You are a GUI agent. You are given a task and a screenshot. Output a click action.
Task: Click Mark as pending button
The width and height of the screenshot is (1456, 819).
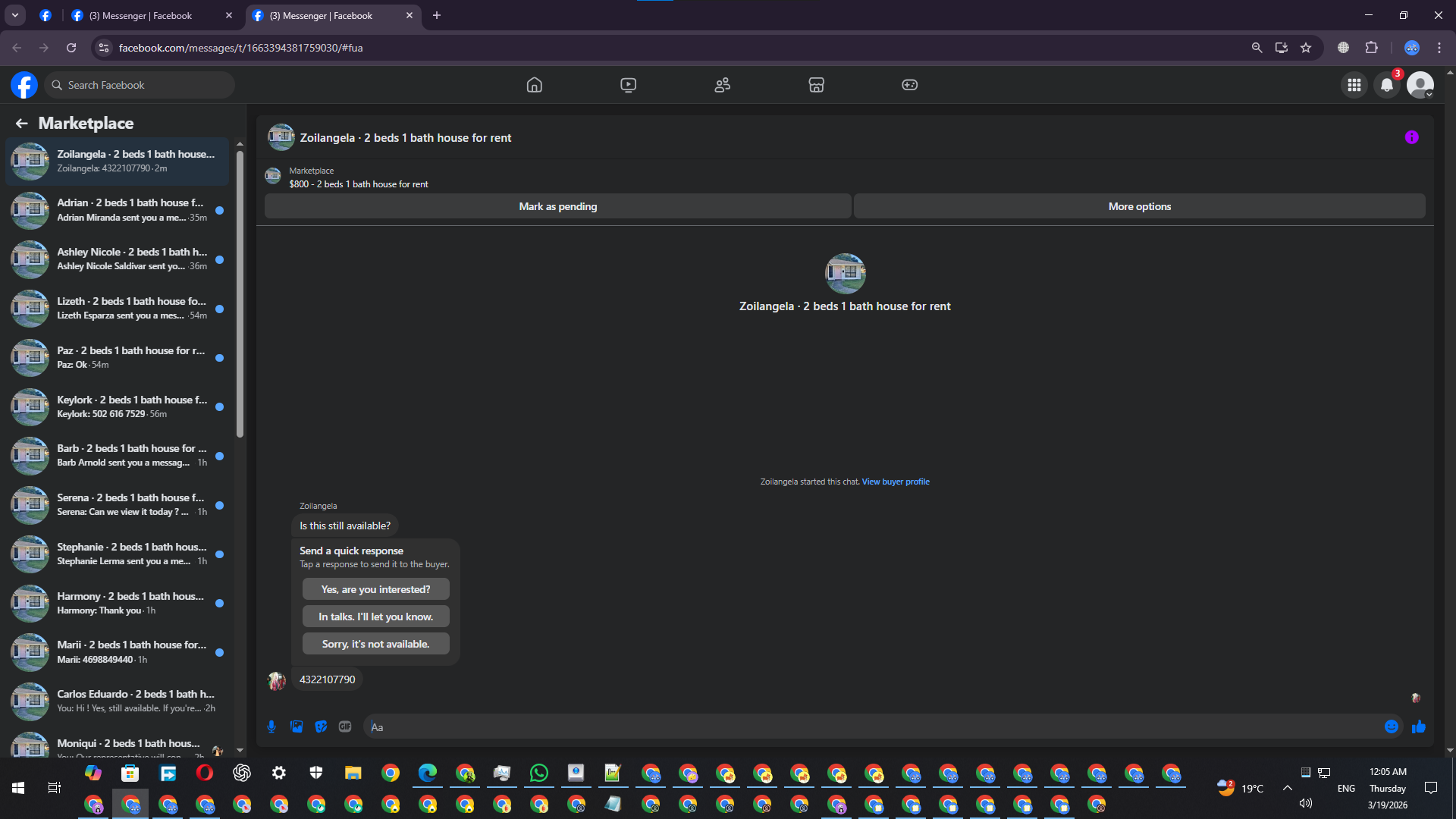pos(557,206)
